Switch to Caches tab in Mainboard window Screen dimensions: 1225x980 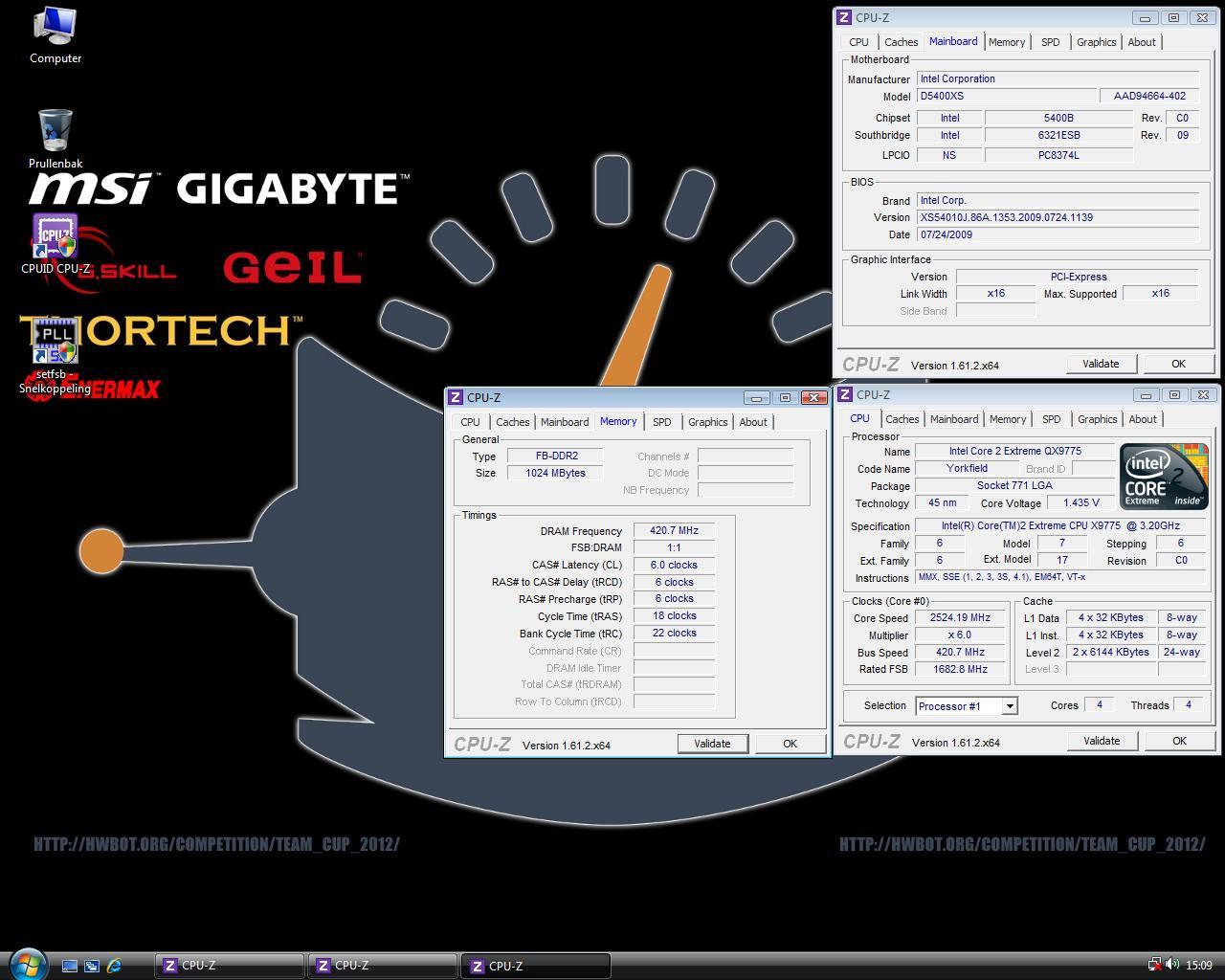901,42
